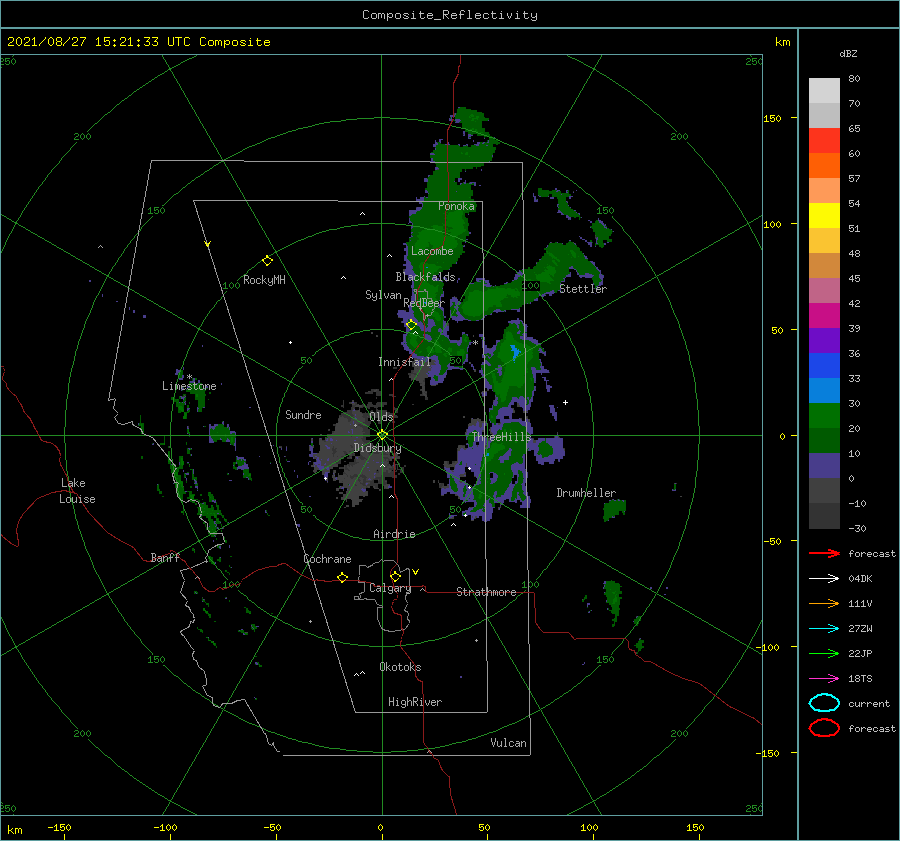Select the 51 dBZ yellow color swatch
This screenshot has width=900, height=841.
[x=824, y=215]
